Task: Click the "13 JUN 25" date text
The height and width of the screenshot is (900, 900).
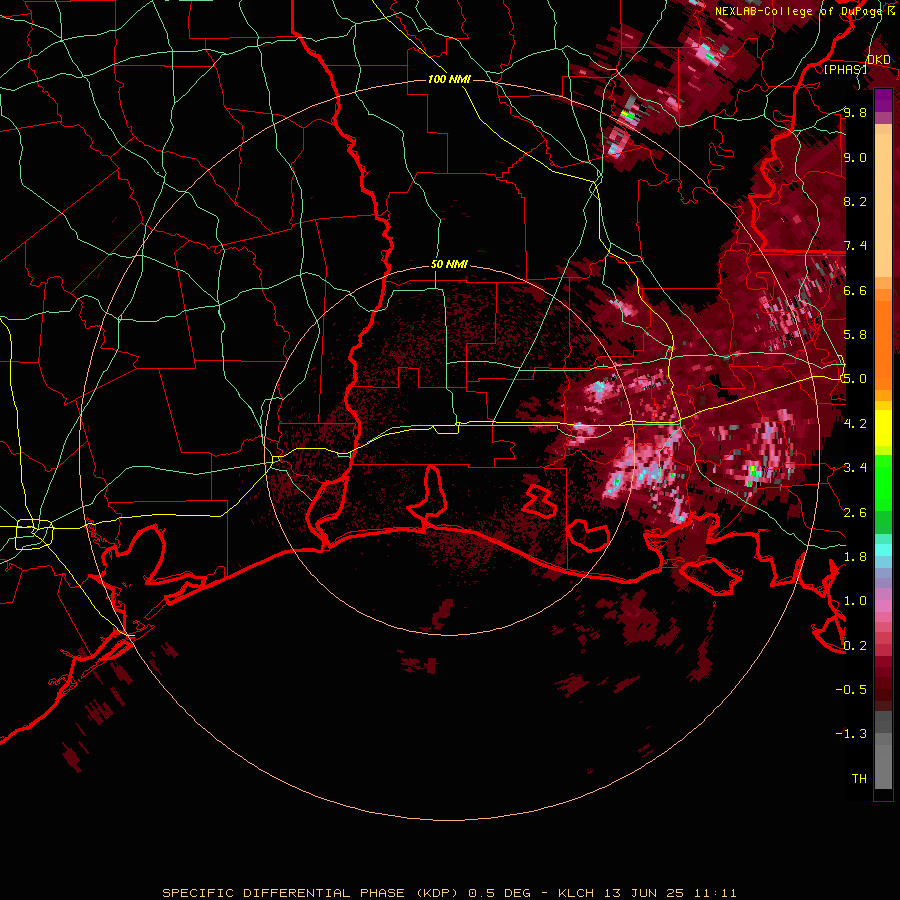Action: tap(644, 893)
